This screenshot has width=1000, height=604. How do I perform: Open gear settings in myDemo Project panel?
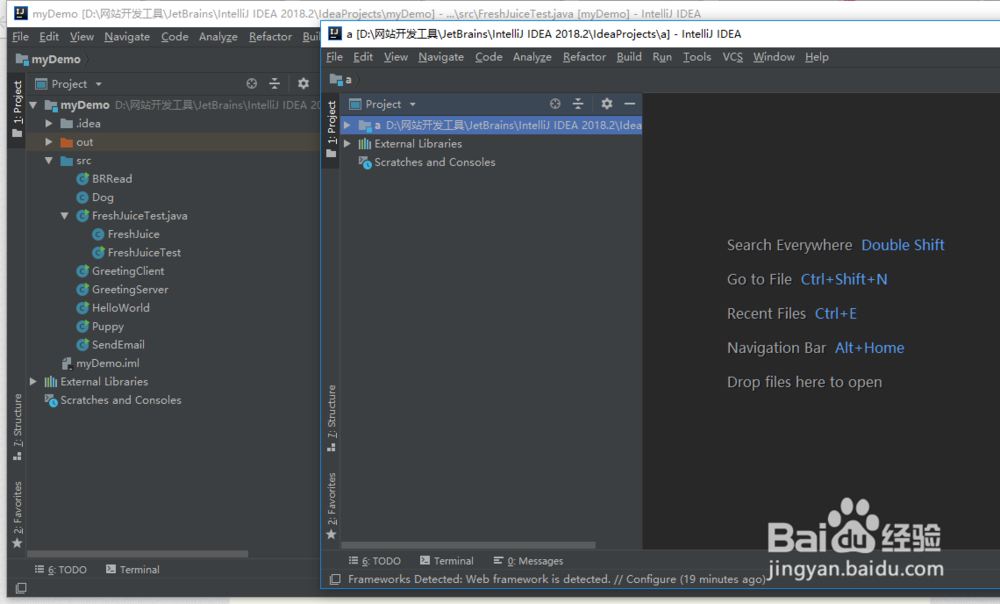click(303, 84)
